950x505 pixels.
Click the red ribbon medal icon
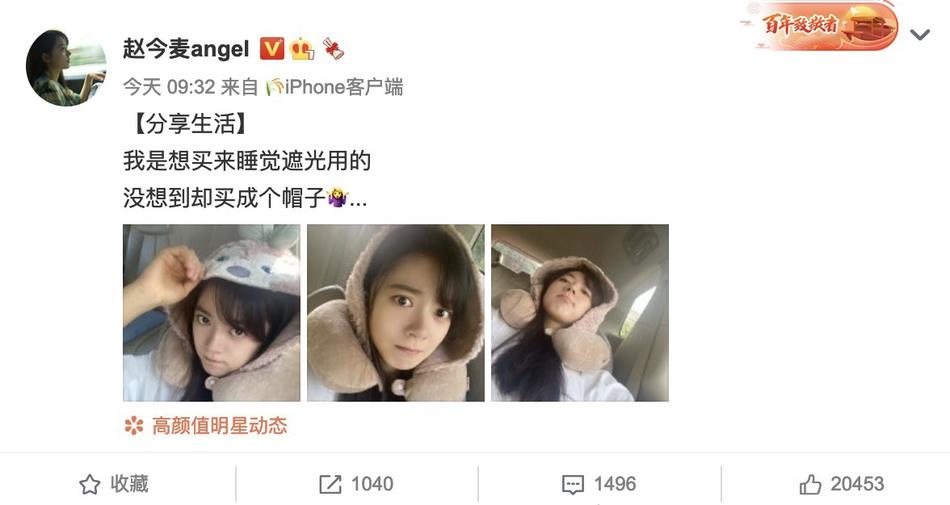[333, 48]
